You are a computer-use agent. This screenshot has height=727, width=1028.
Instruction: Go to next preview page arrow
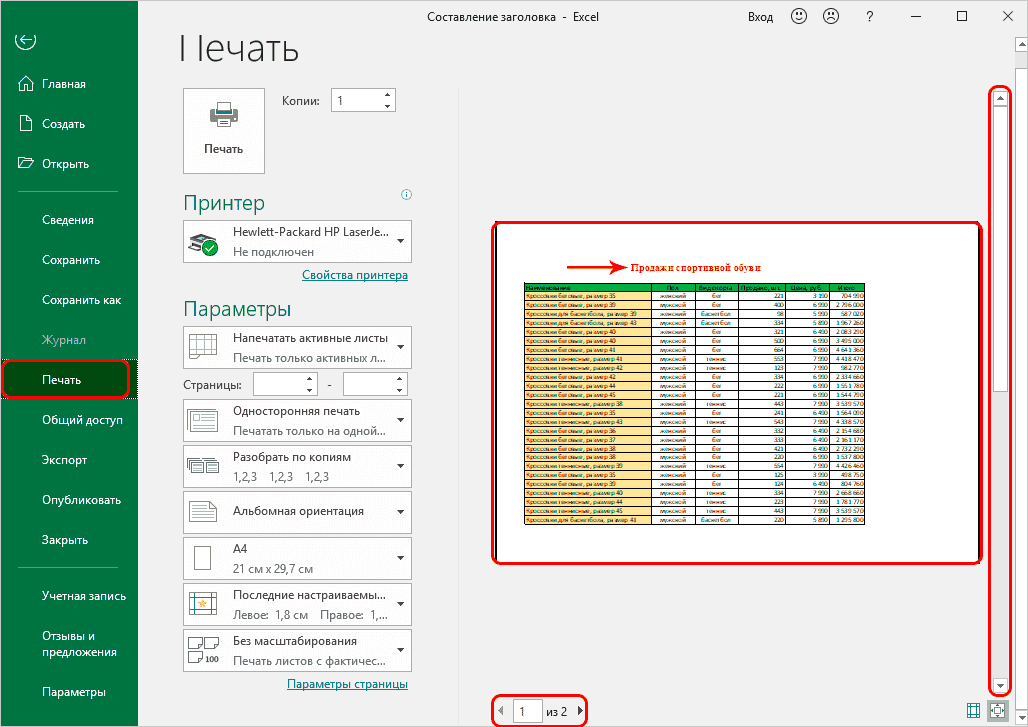pyautogui.click(x=580, y=712)
